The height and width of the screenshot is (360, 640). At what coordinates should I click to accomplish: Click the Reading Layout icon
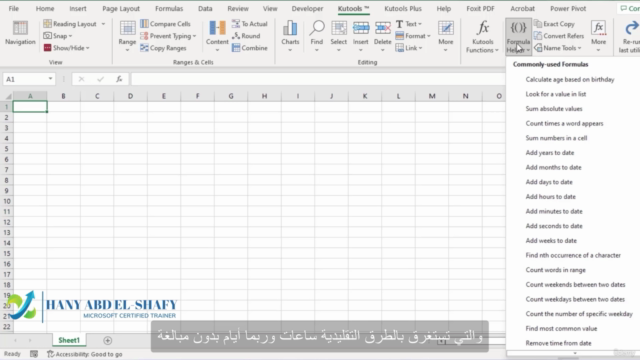click(x=47, y=24)
